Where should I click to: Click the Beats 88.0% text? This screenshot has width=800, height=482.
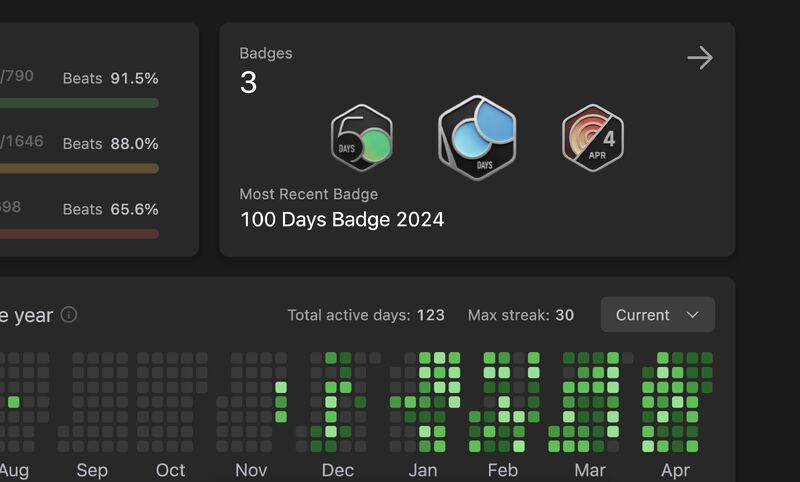pyautogui.click(x=110, y=144)
